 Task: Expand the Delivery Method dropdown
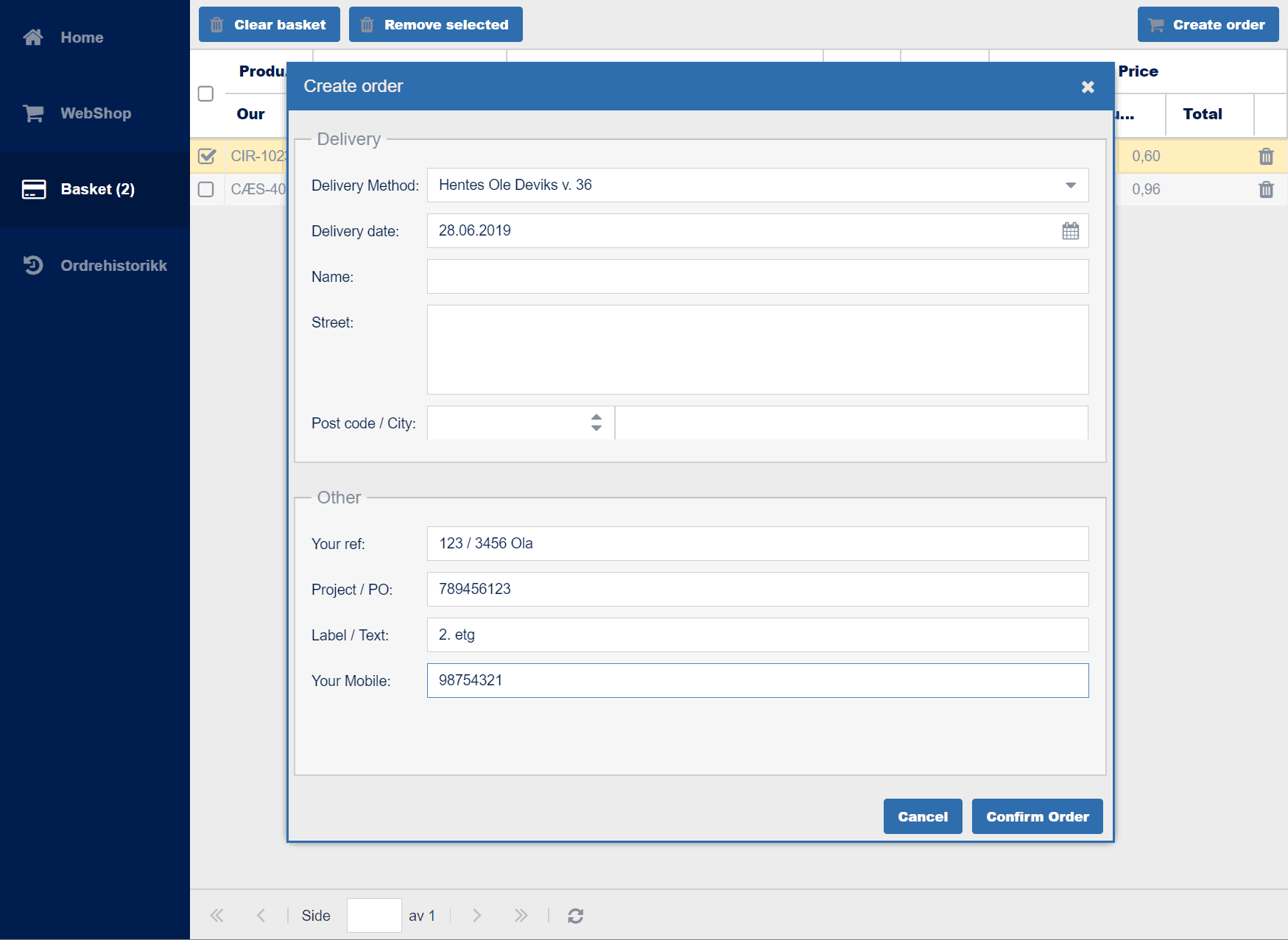coord(1070,185)
